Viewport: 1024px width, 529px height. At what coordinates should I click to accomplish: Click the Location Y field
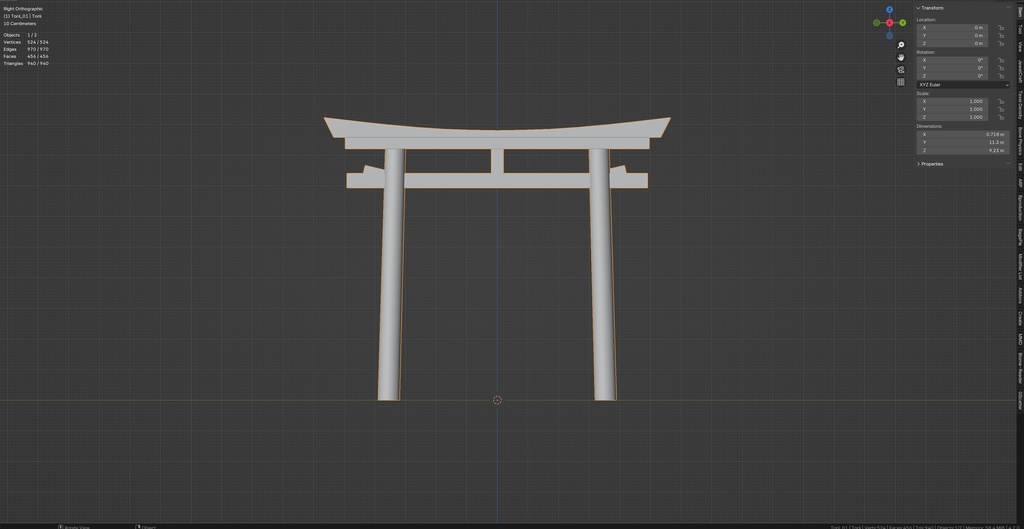tap(952, 35)
